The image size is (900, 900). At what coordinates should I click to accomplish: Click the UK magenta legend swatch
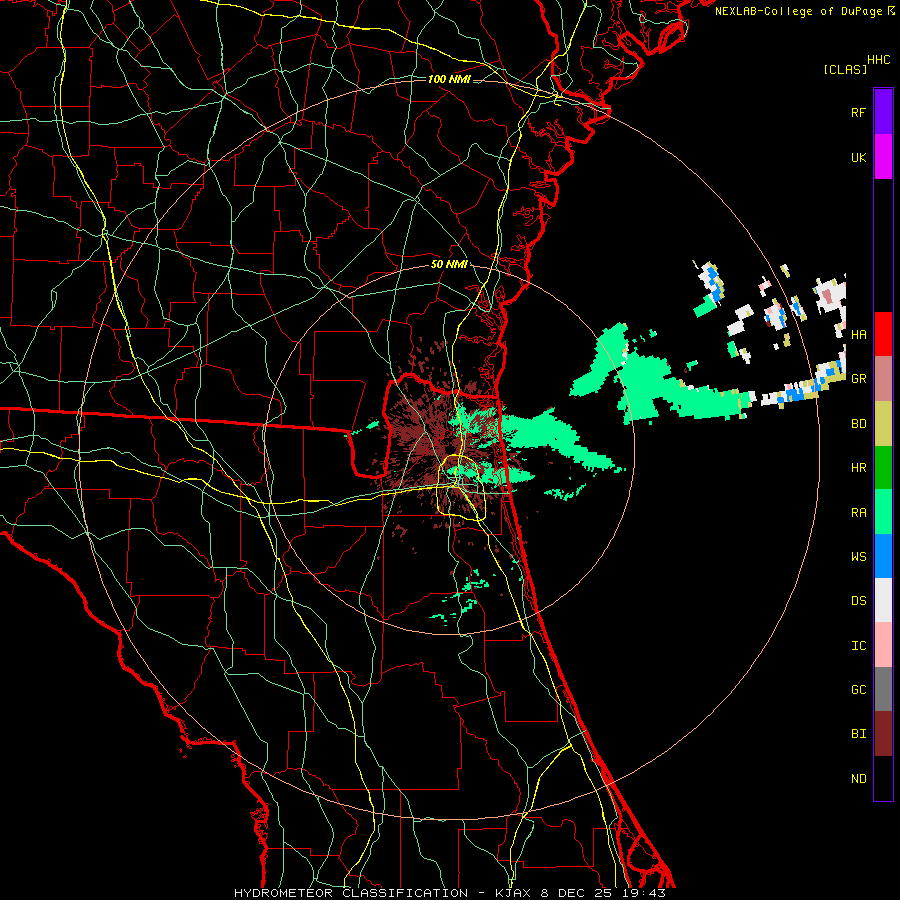(883, 157)
